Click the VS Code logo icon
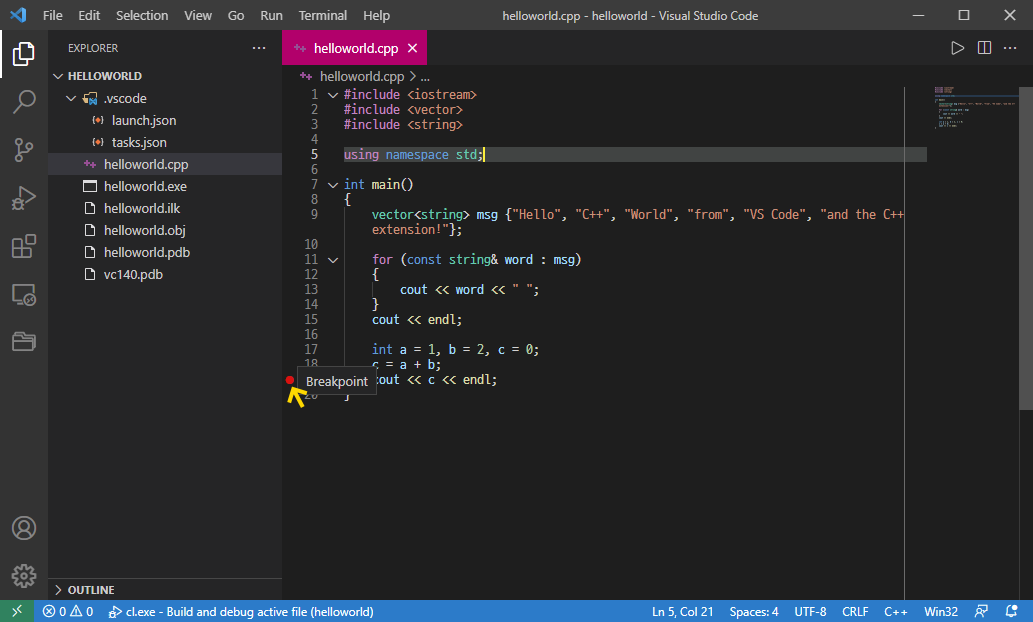The width and height of the screenshot is (1033, 622). click(18, 14)
